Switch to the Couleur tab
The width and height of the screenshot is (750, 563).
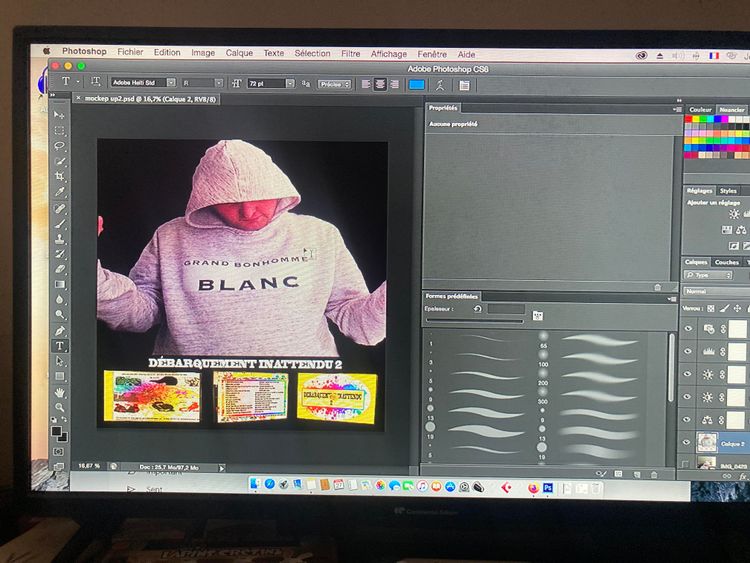700,110
